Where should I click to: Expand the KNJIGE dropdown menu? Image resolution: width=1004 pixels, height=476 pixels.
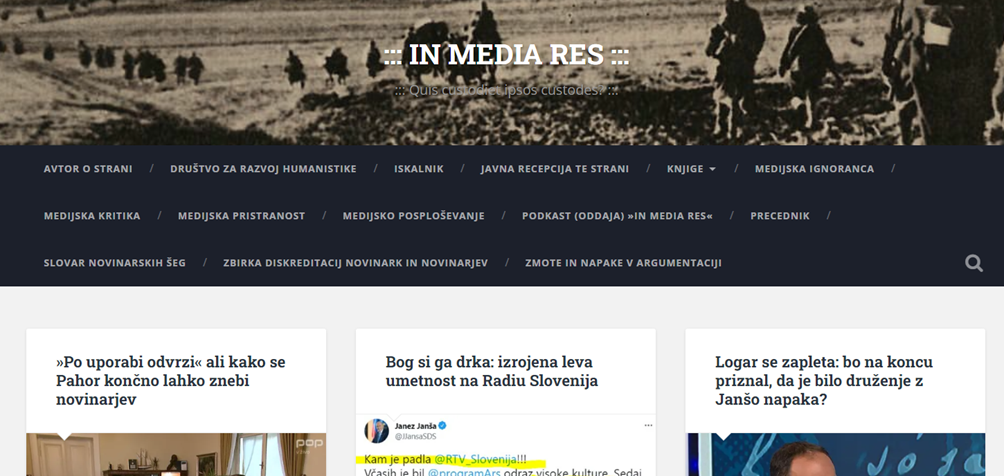(691, 169)
